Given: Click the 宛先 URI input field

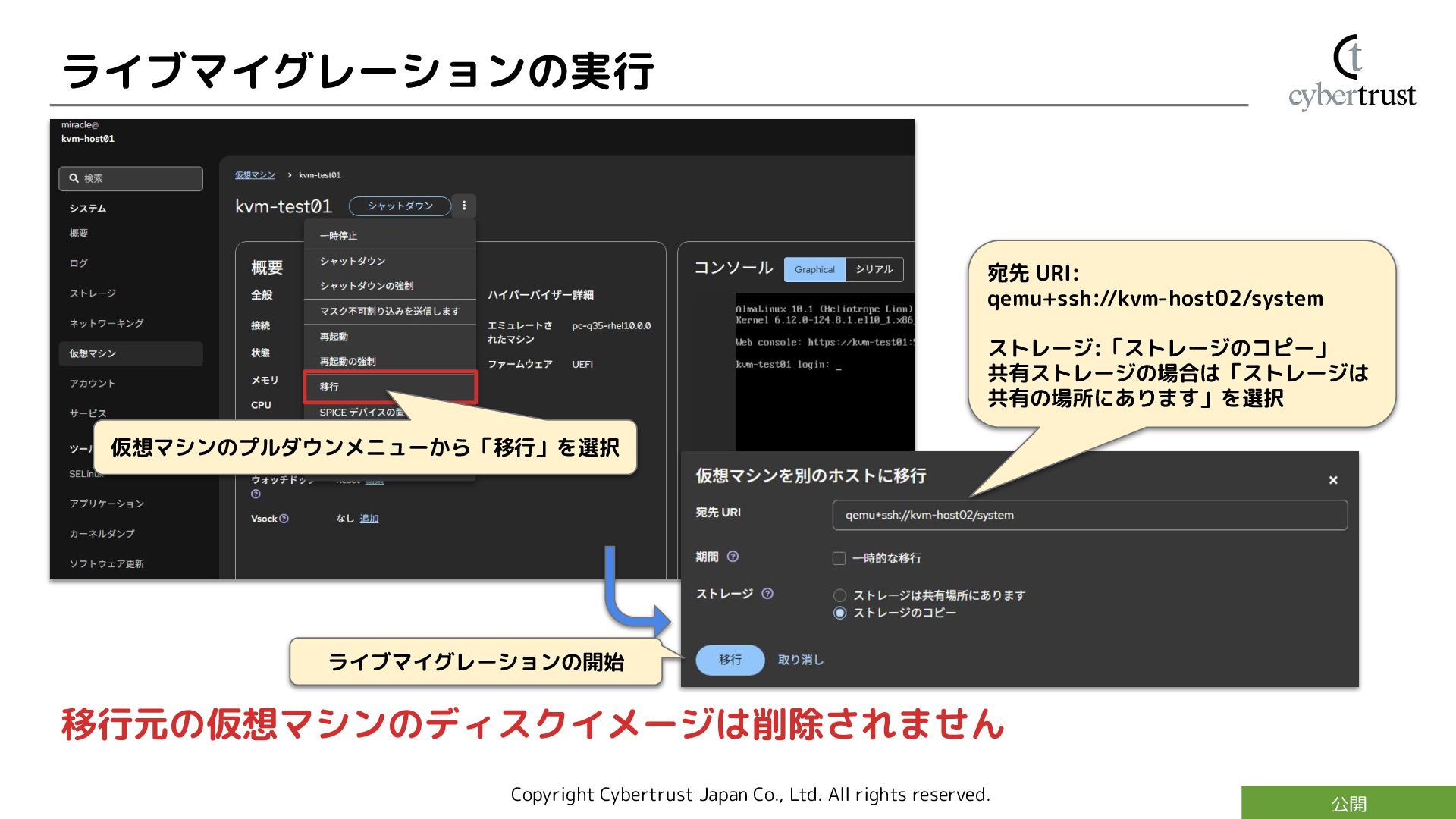Looking at the screenshot, I should pyautogui.click(x=1089, y=515).
